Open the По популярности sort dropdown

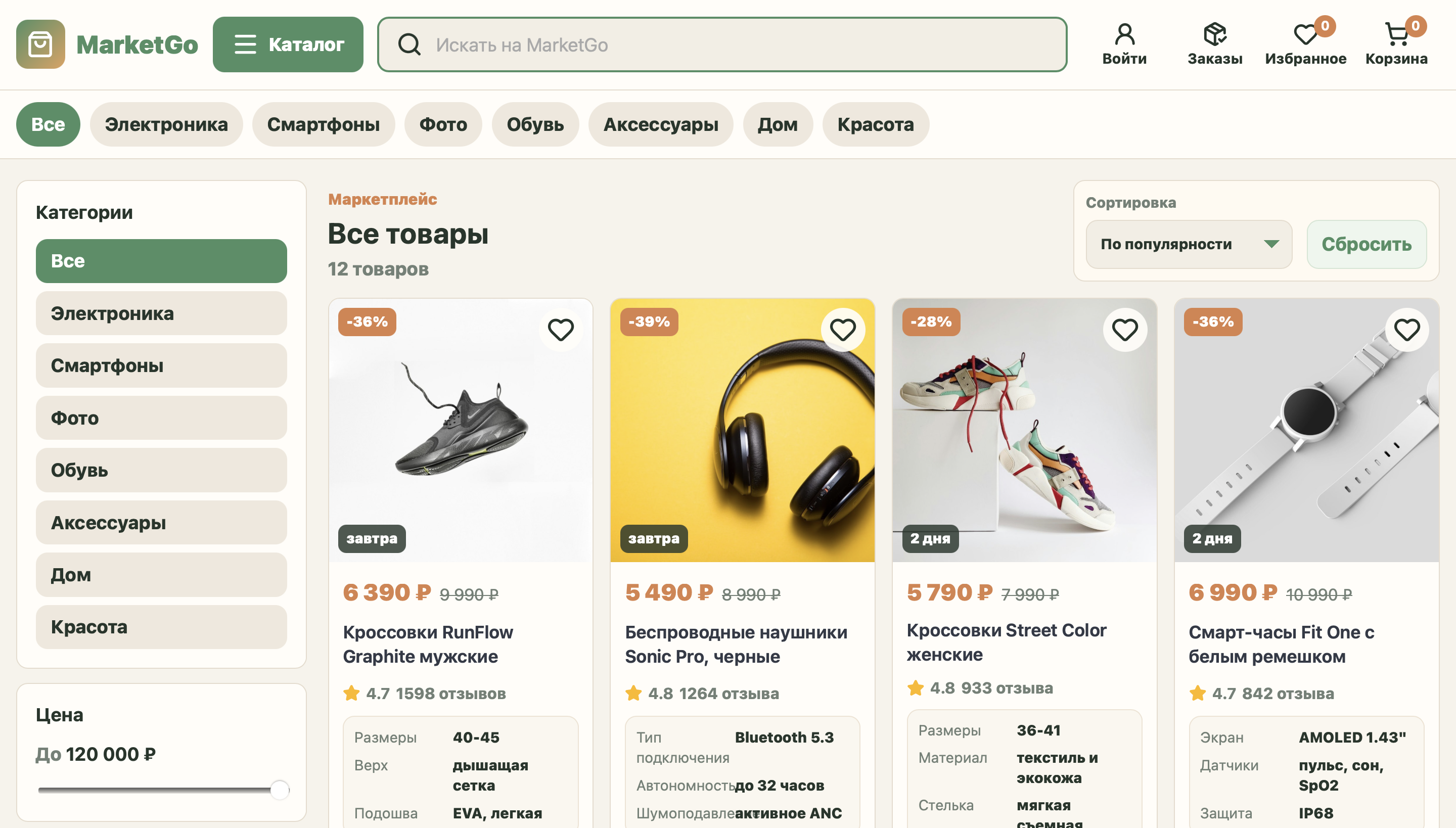[x=1189, y=245]
